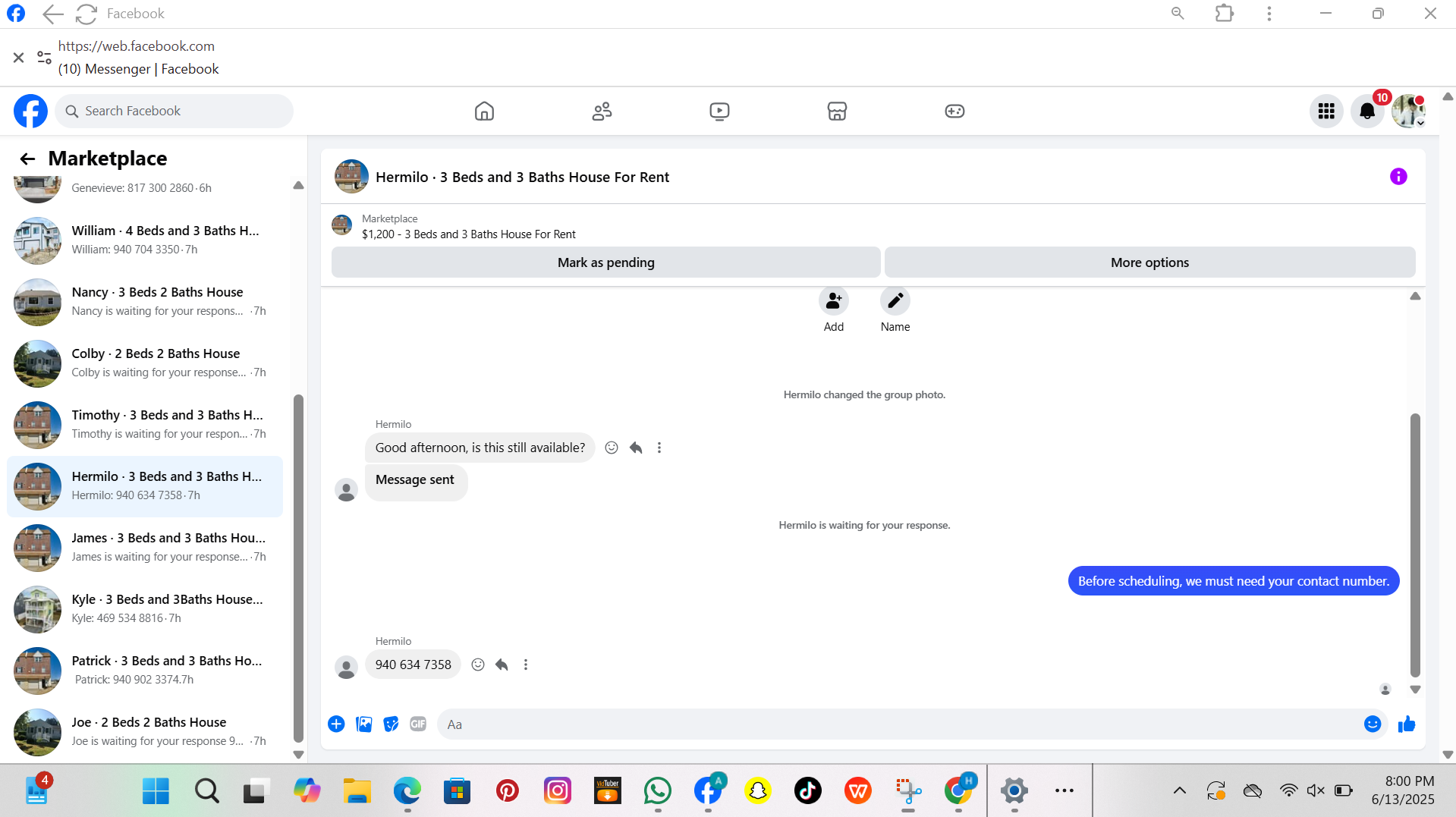Show hidden tray icons chevron

[x=1180, y=791]
